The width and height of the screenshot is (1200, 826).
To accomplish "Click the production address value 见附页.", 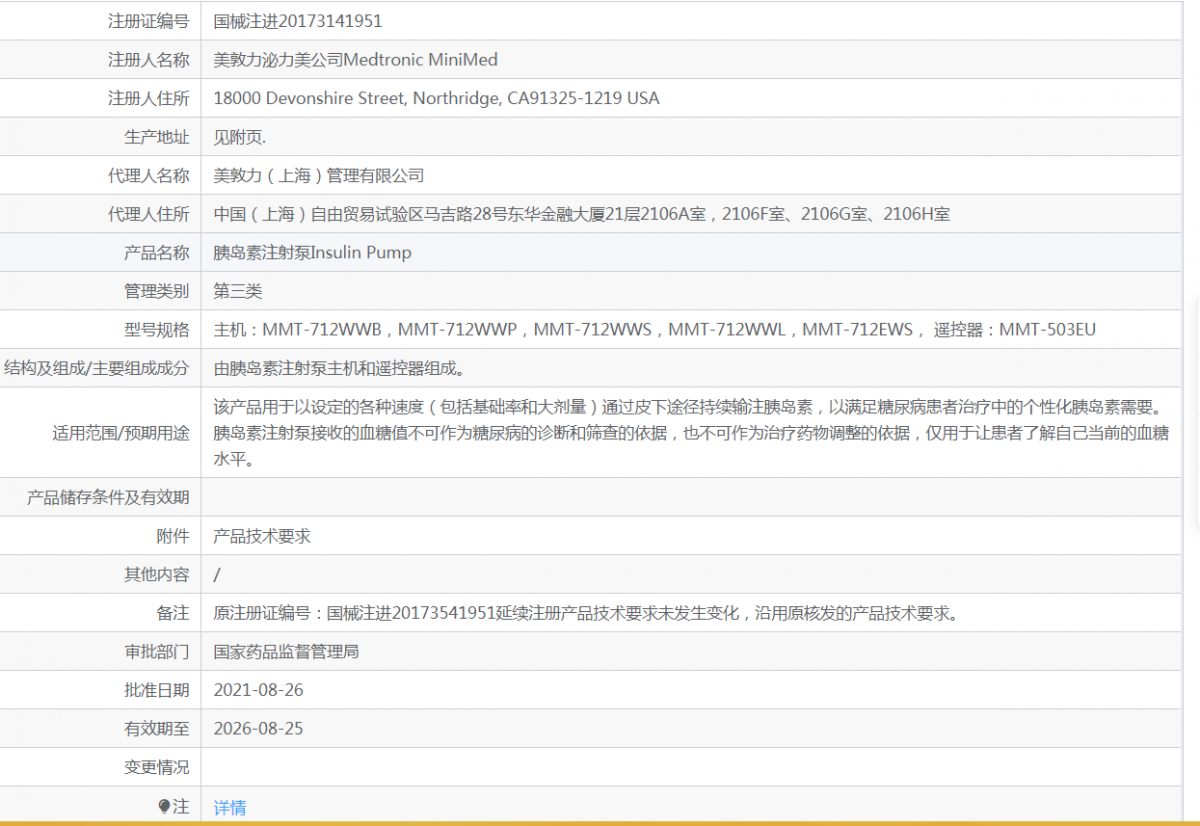I will point(240,137).
